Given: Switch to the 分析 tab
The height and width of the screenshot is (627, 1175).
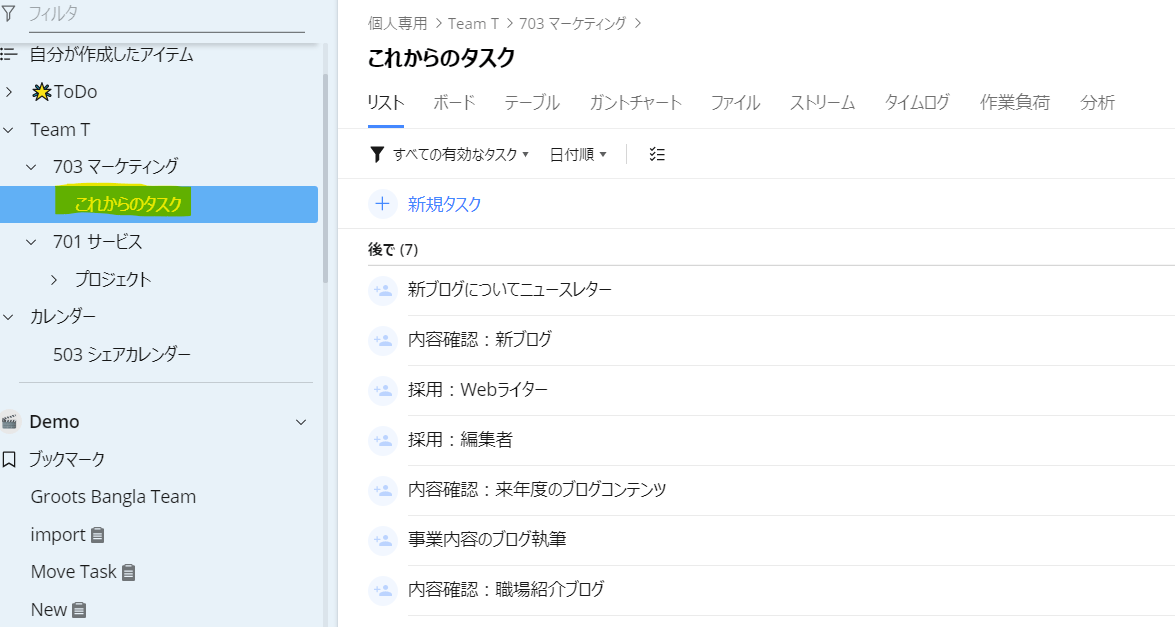Looking at the screenshot, I should coord(1097,103).
